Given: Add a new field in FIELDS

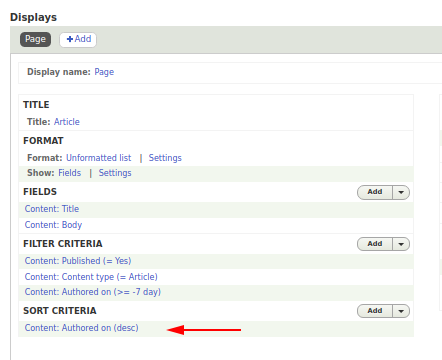Looking at the screenshot, I should 375,192.
